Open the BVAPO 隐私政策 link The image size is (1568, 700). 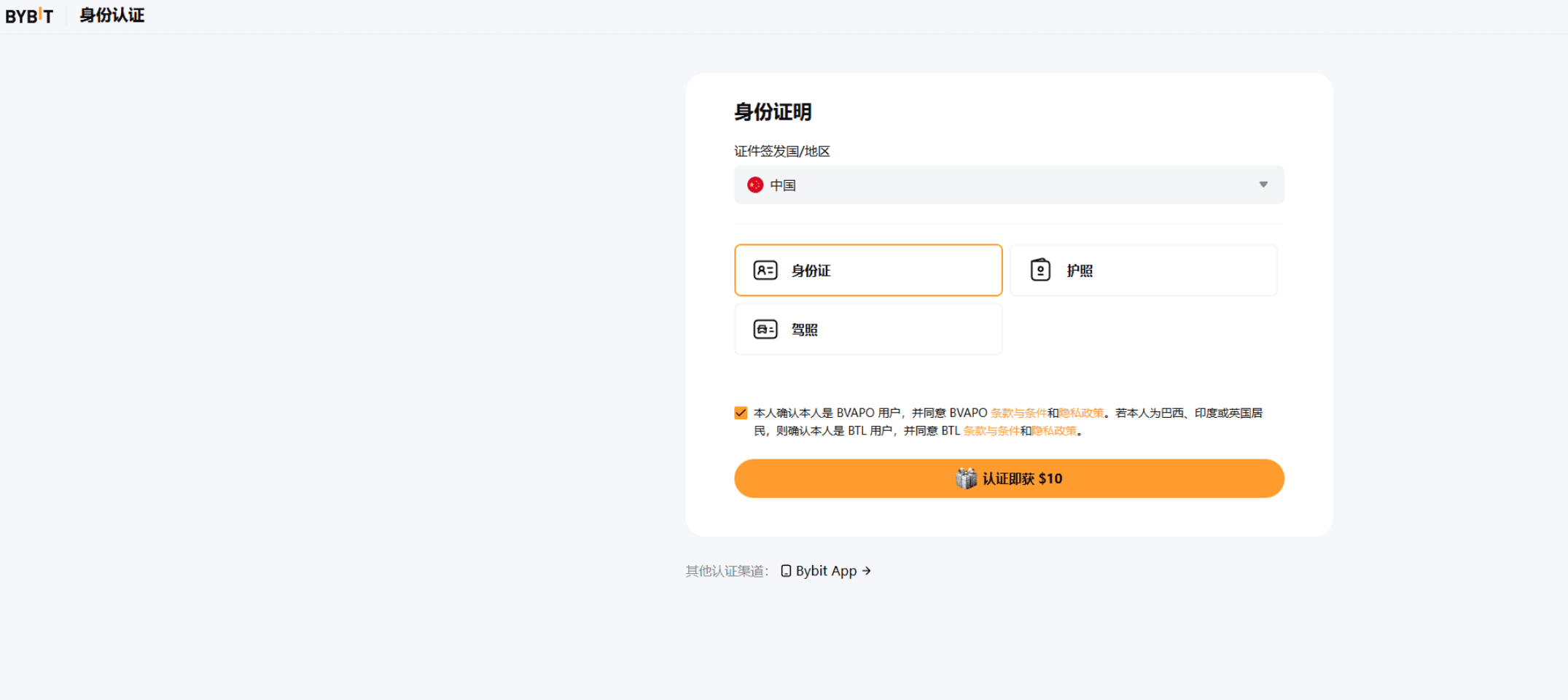(1081, 413)
